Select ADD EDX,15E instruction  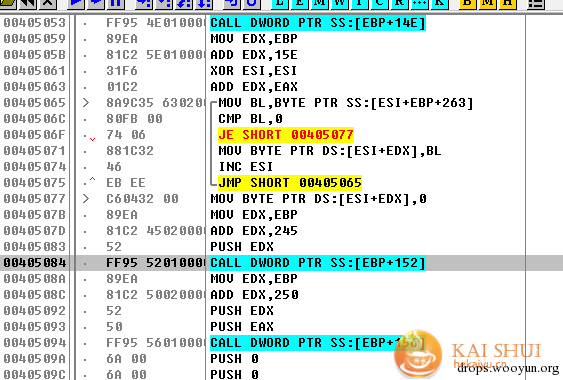coord(254,55)
